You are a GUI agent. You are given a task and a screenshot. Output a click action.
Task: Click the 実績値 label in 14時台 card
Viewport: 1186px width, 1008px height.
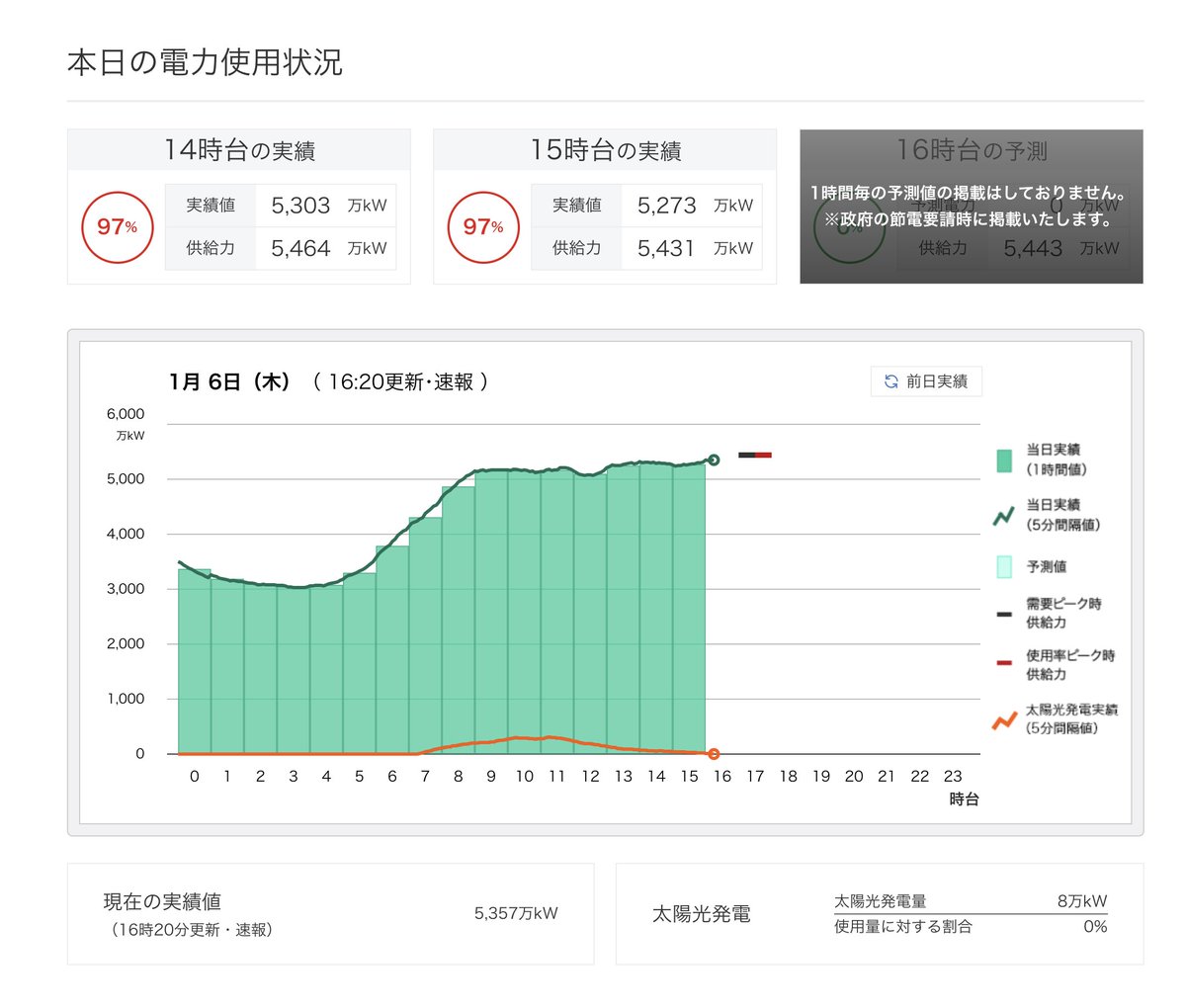click(x=211, y=206)
